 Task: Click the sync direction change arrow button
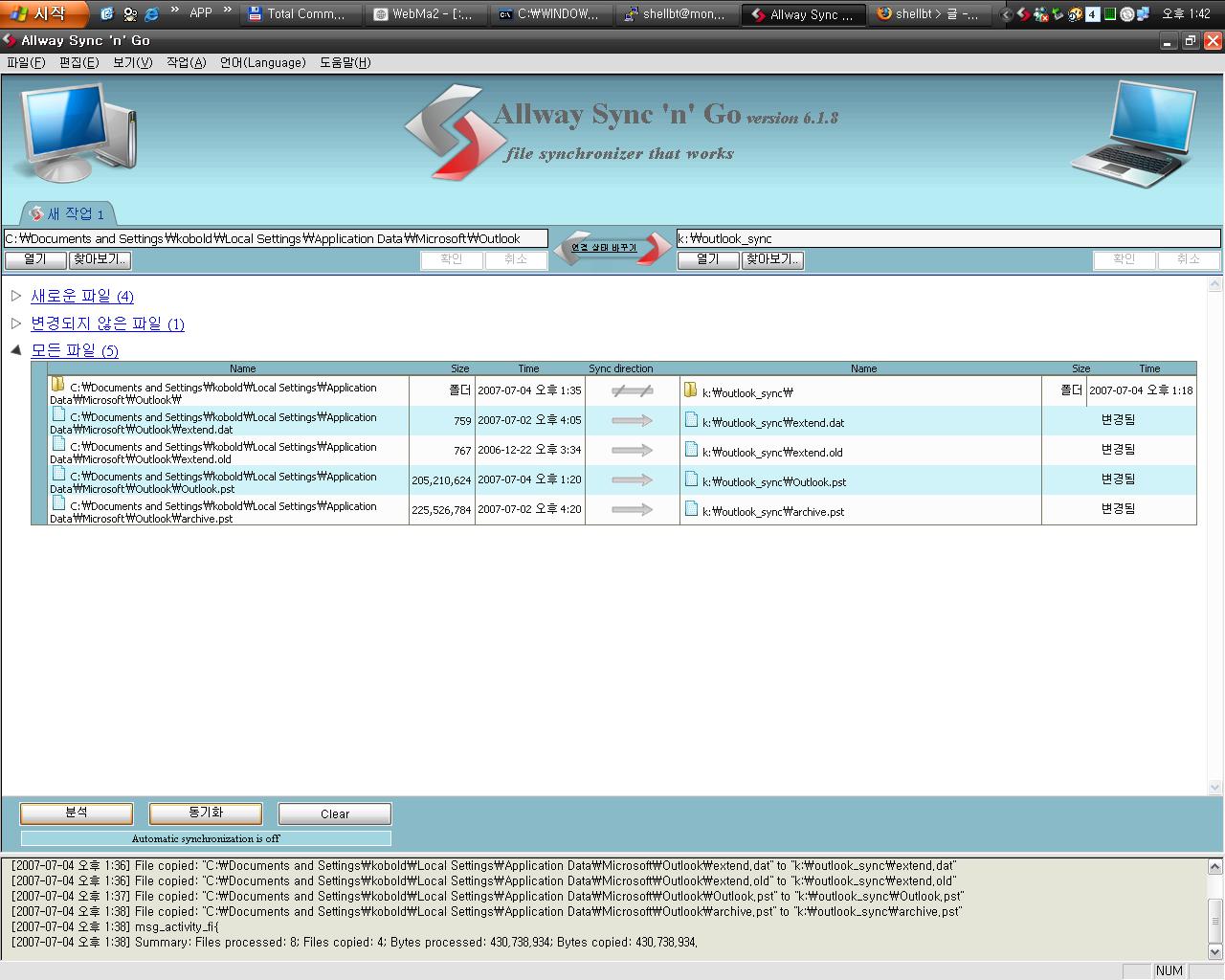pyautogui.click(x=612, y=248)
